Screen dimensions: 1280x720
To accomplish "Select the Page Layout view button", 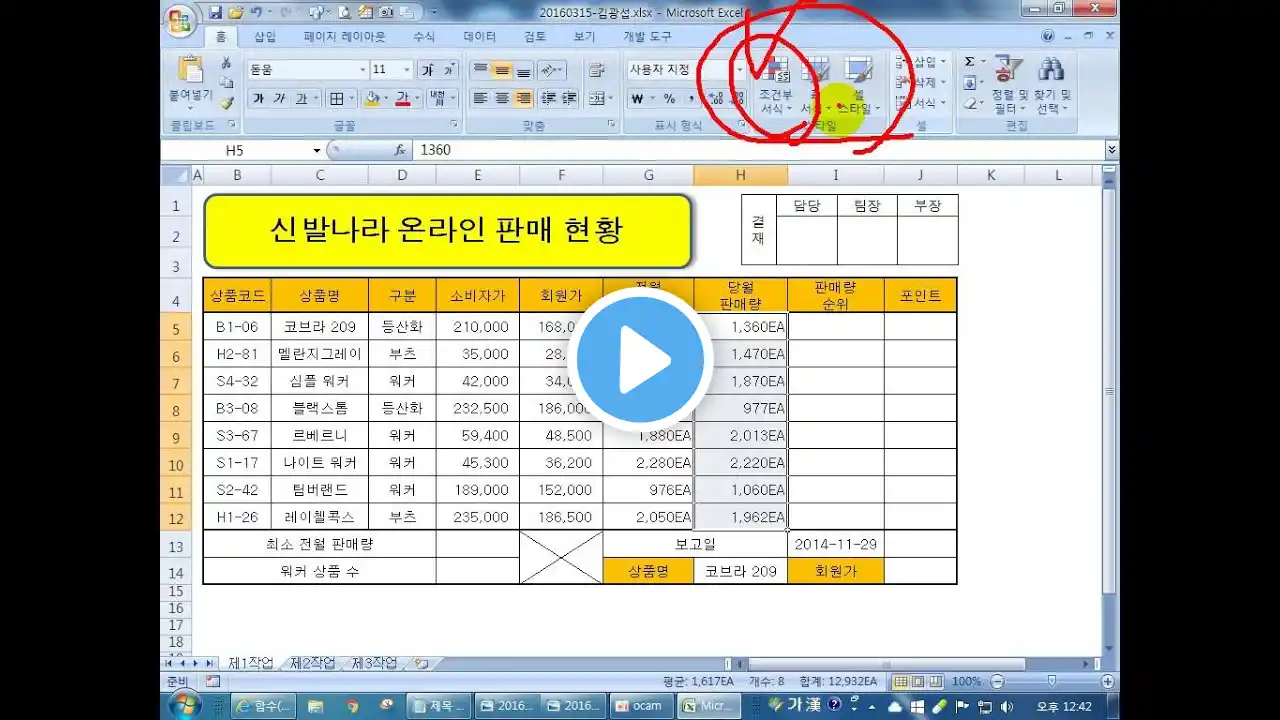I will coord(918,681).
